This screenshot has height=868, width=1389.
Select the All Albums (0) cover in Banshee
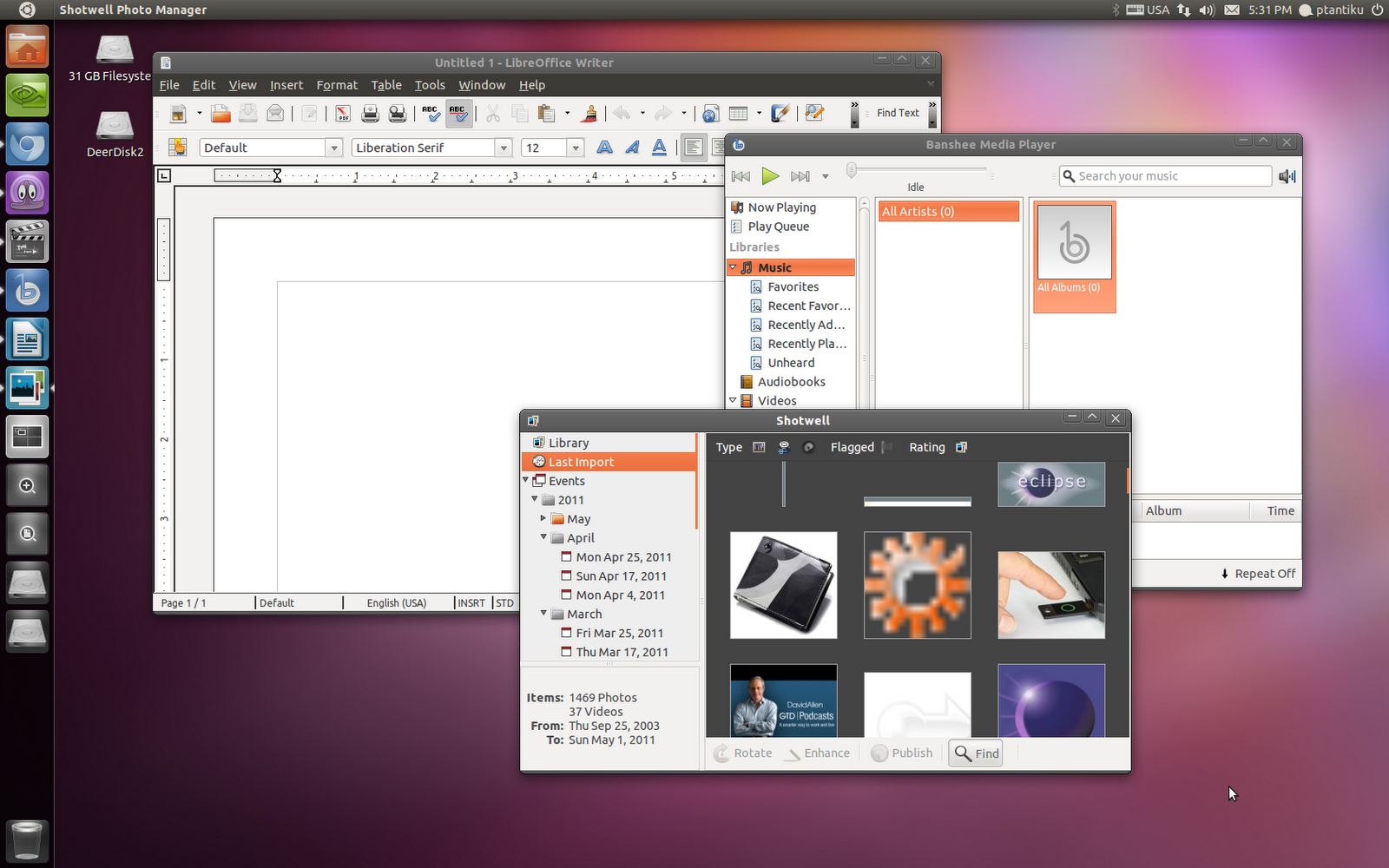(1074, 257)
